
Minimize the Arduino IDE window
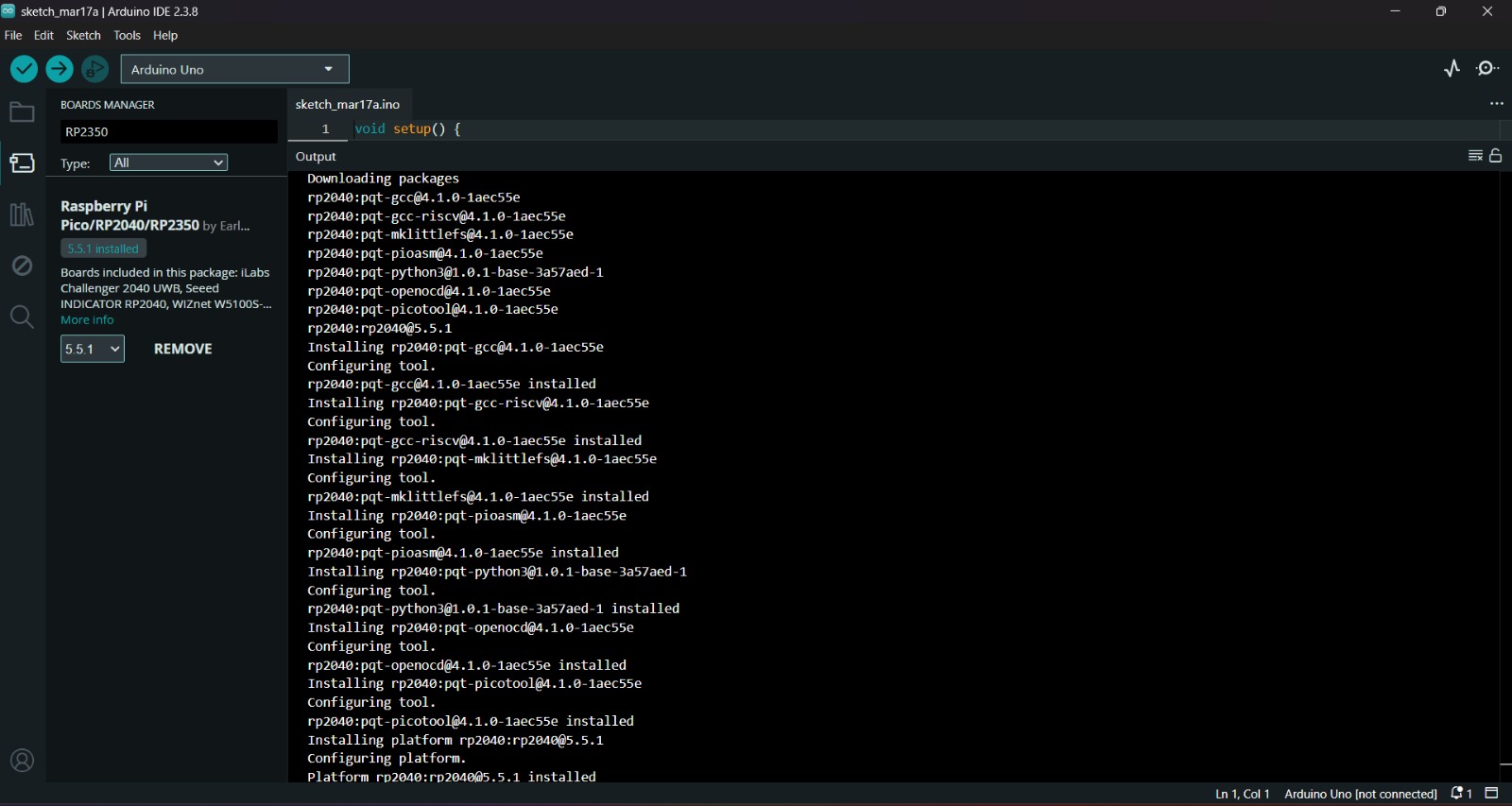pyautogui.click(x=1395, y=11)
